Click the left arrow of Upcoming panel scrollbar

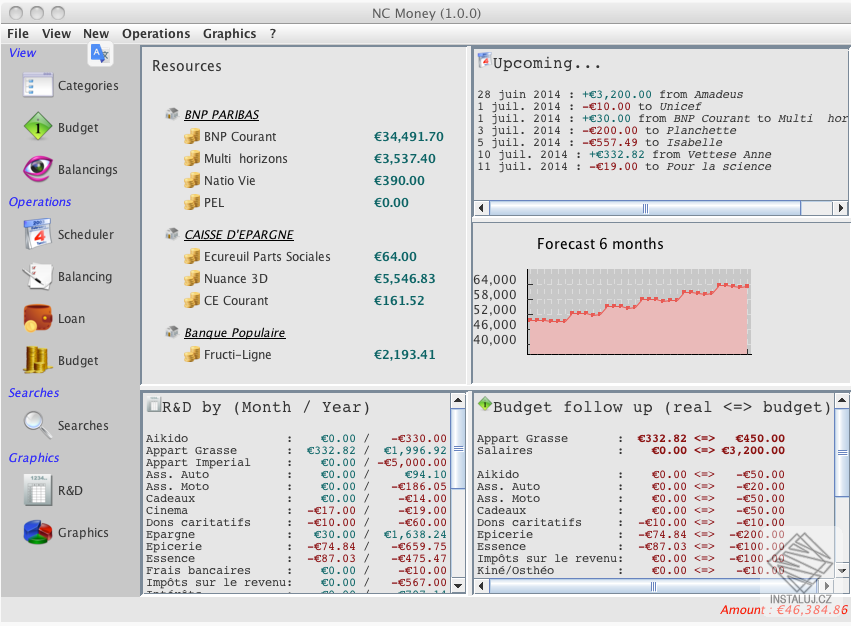pos(481,208)
